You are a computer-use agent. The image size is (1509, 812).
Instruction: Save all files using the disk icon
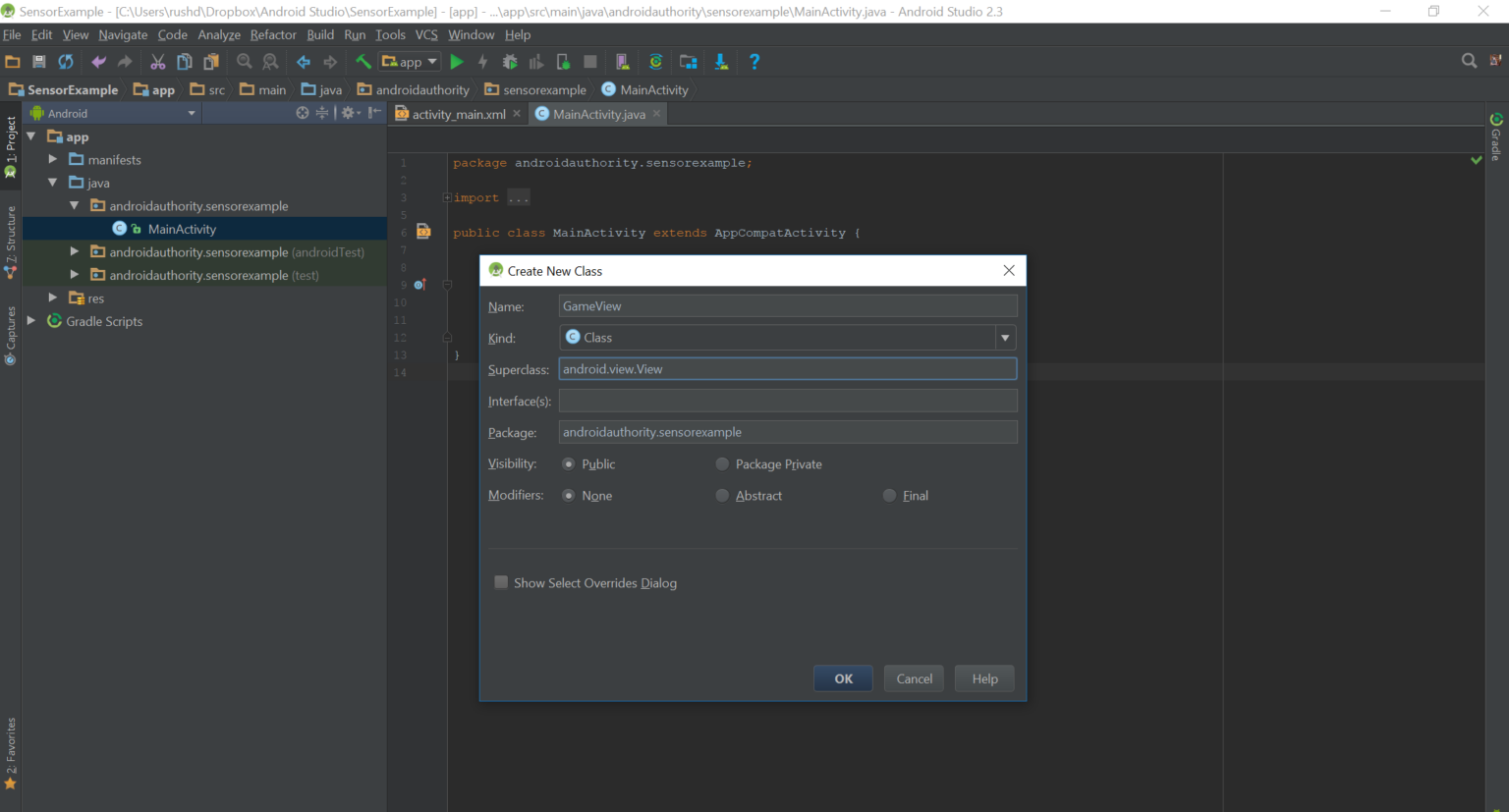[x=38, y=61]
